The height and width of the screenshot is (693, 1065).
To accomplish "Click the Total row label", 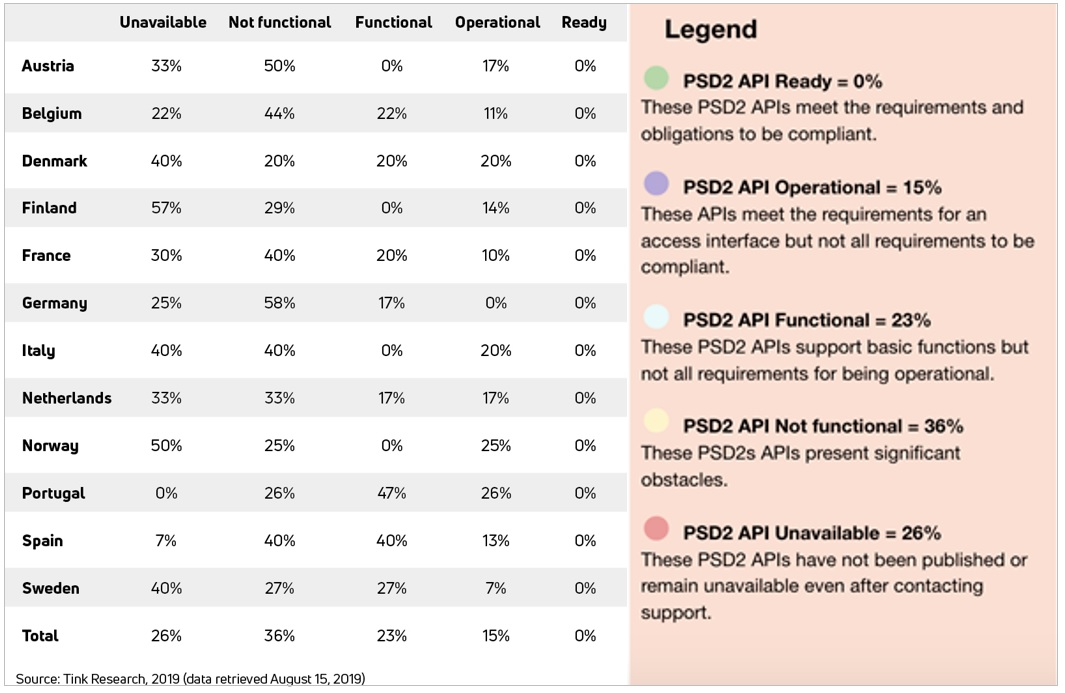I will 40,636.
